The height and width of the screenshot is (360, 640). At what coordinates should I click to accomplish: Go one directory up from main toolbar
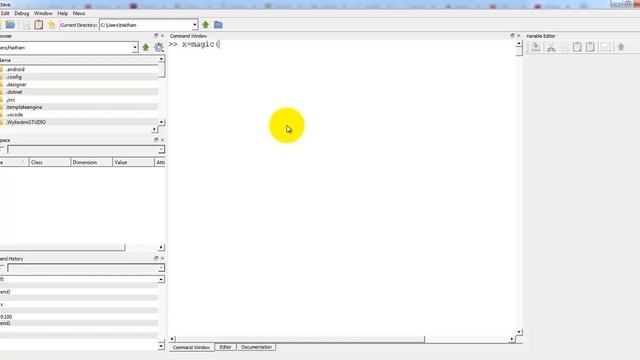pyautogui.click(x=205, y=25)
